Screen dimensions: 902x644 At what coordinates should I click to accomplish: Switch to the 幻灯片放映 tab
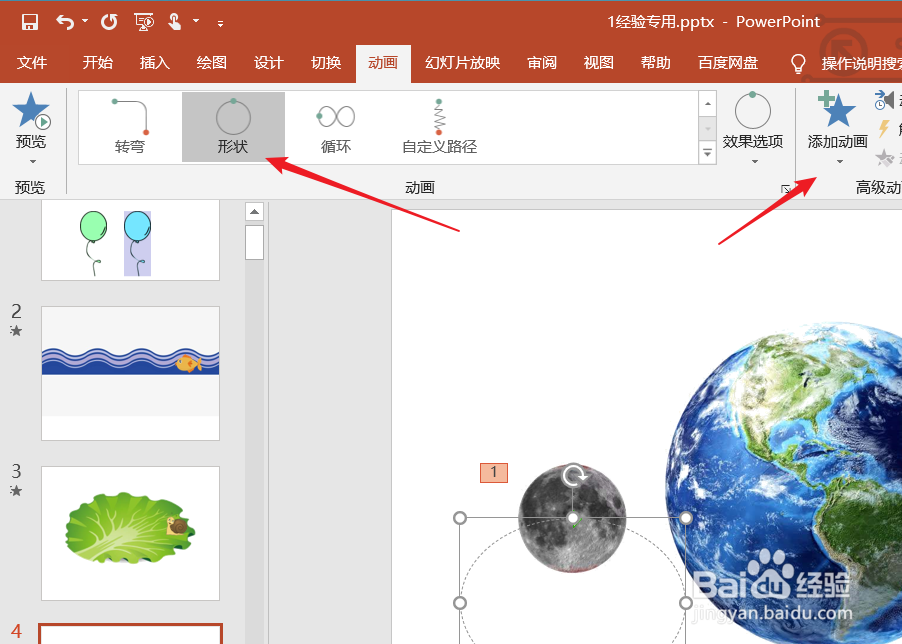click(463, 63)
